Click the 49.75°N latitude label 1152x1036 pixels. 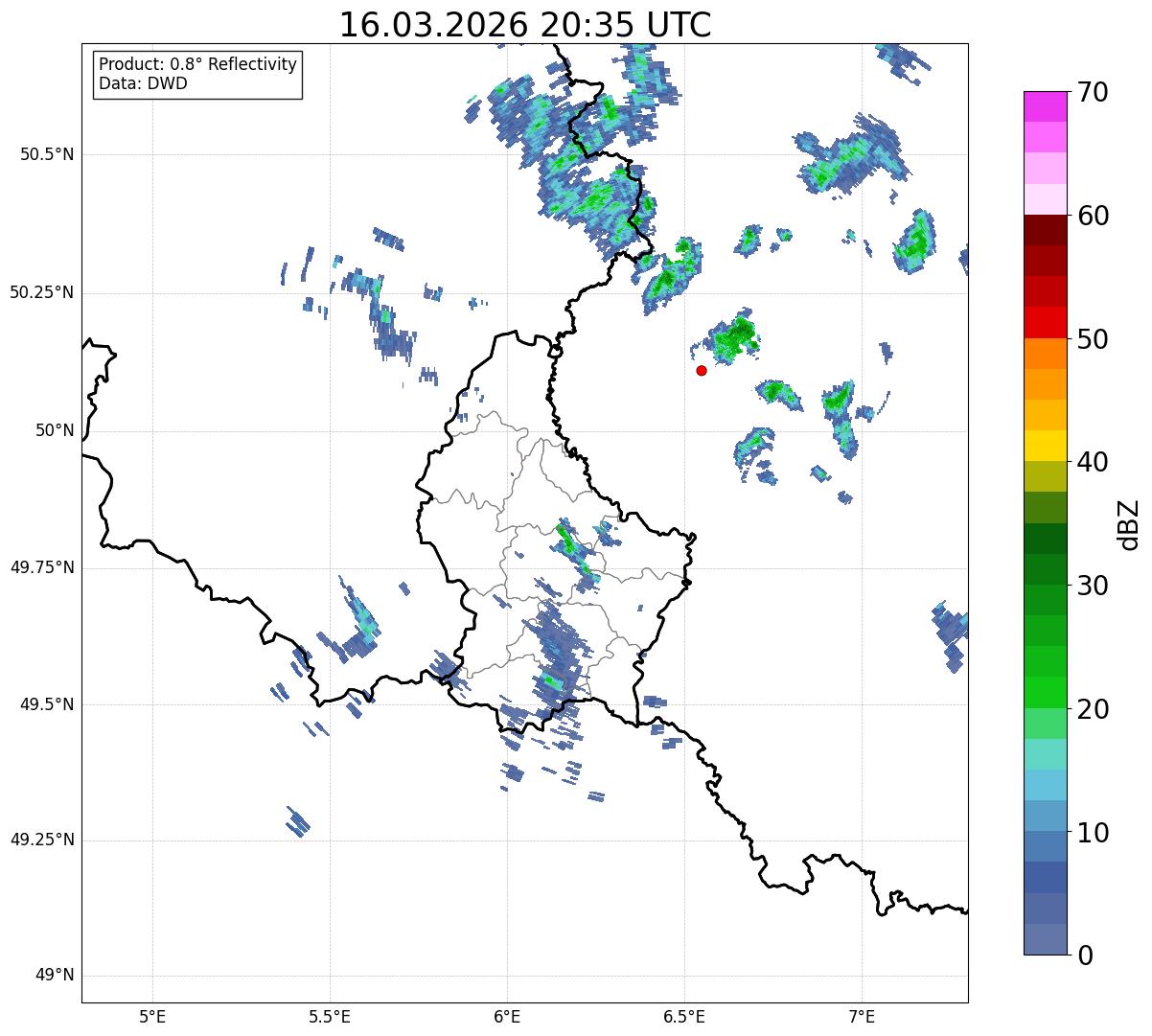click(x=41, y=567)
